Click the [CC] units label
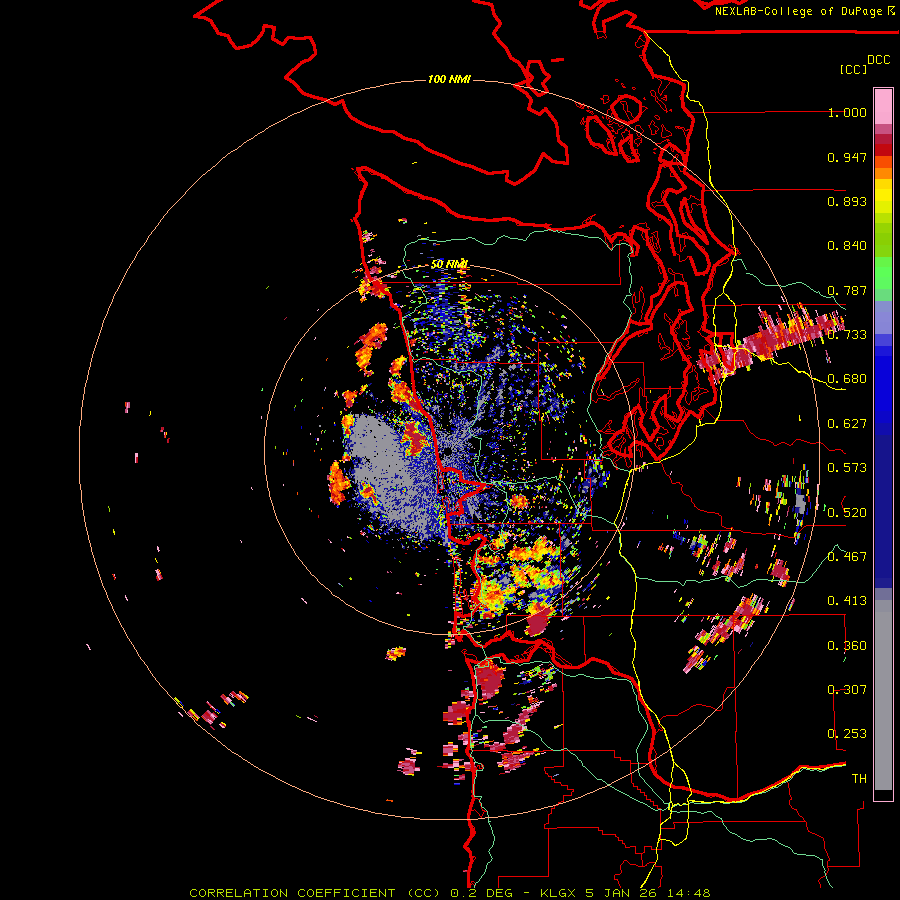 854,69
